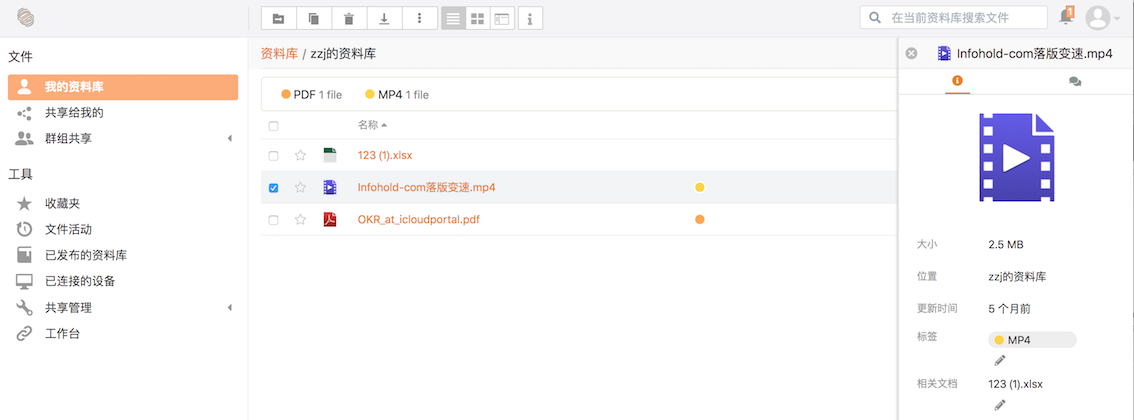Viewport: 1134px width, 420px height.
Task: Expand the 群组共享 sidebar section
Action: coord(230,138)
